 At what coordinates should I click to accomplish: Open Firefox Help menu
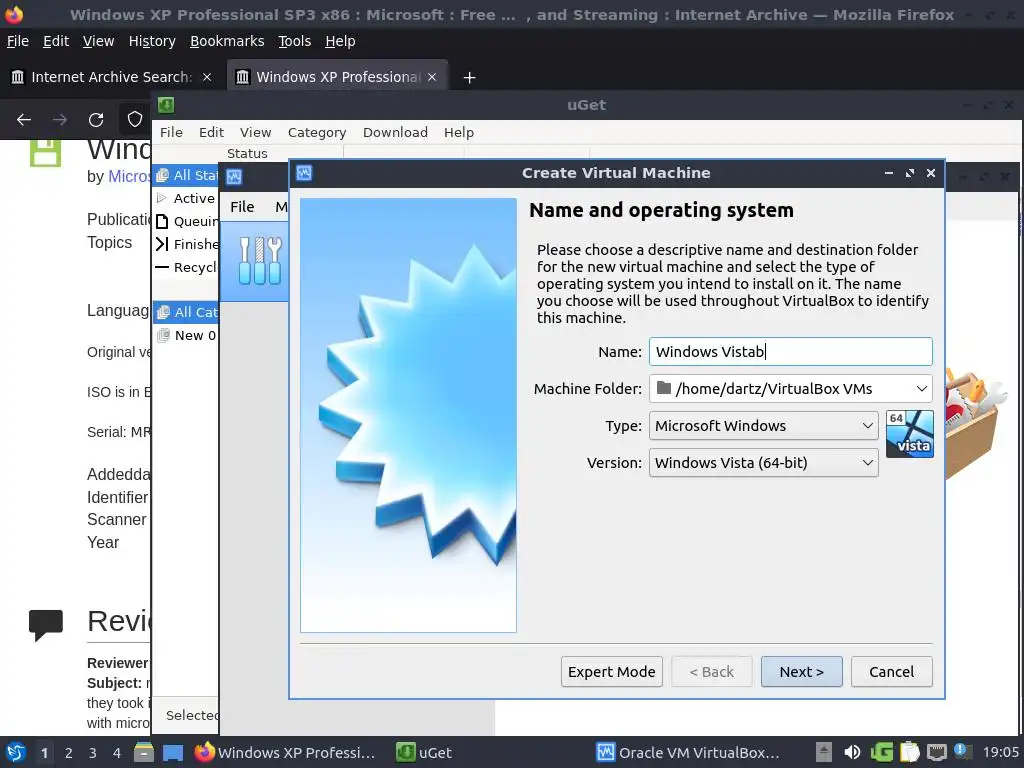tap(340, 41)
